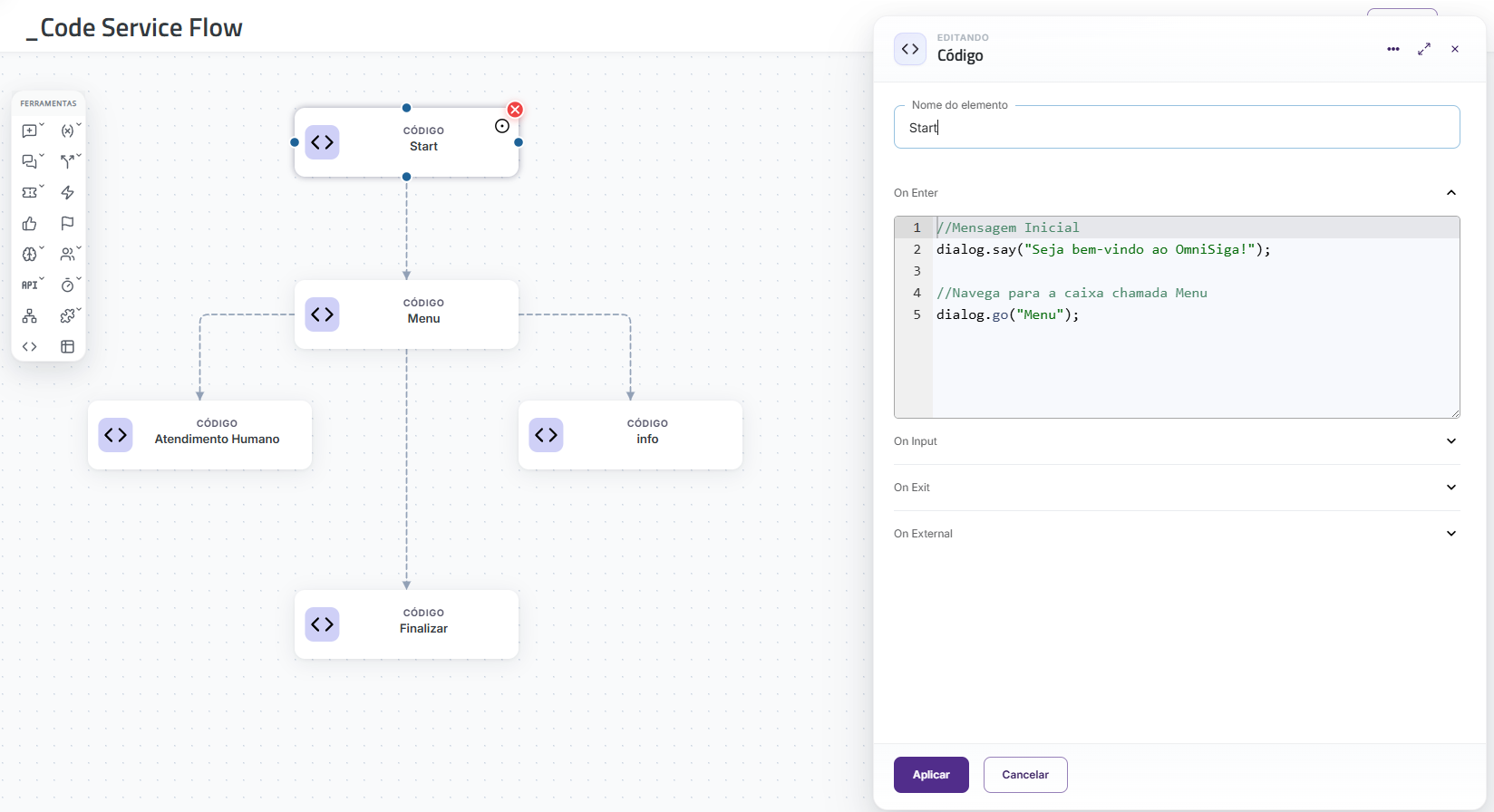This screenshot has width=1494, height=812.
Task: Click the dialog.go("Menu") code line
Action: (1008, 314)
